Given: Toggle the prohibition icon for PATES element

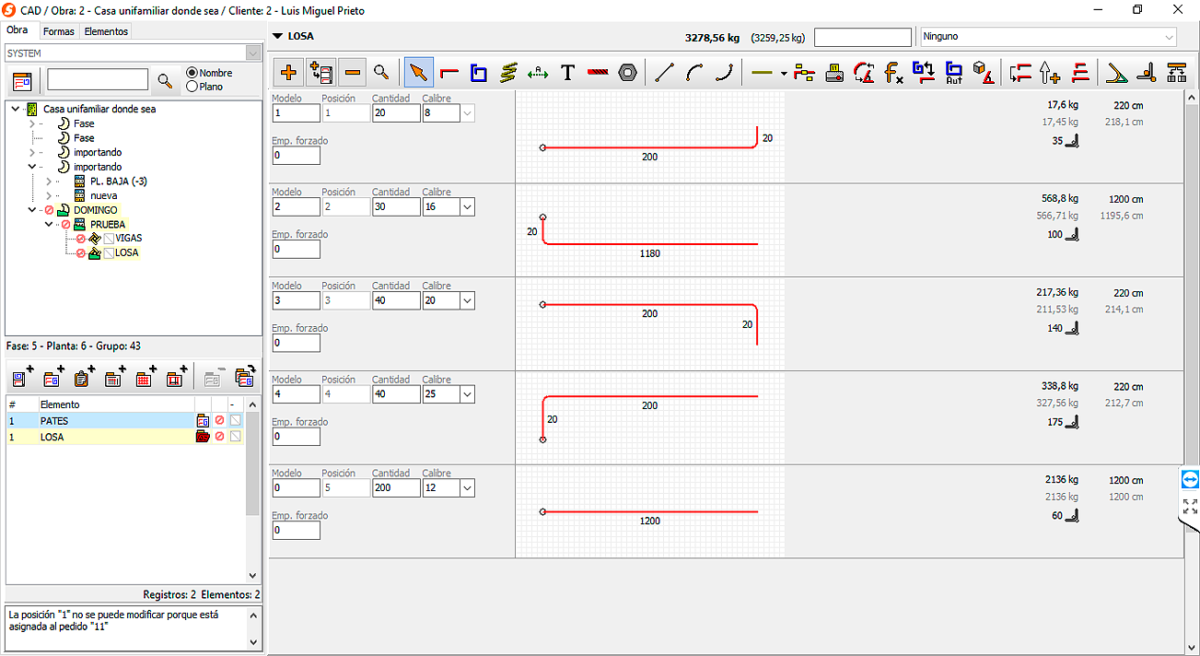Looking at the screenshot, I should (x=220, y=420).
